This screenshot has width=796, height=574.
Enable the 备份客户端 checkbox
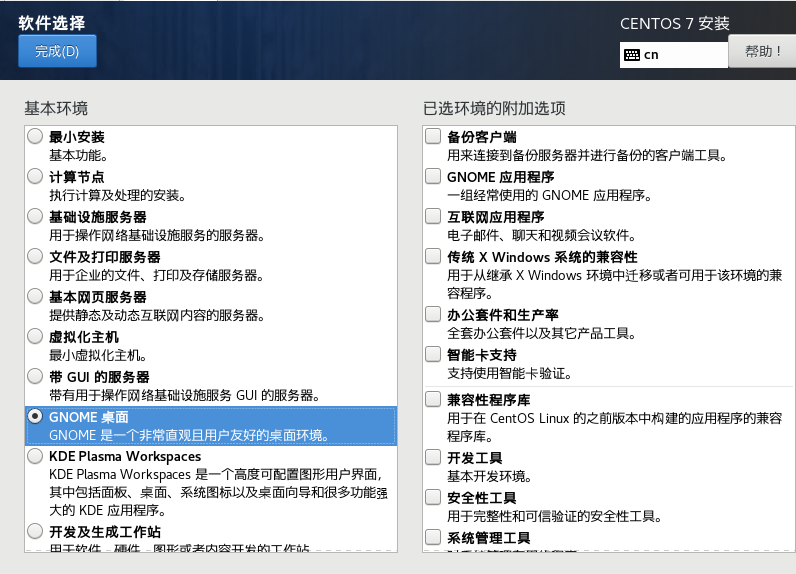433,136
